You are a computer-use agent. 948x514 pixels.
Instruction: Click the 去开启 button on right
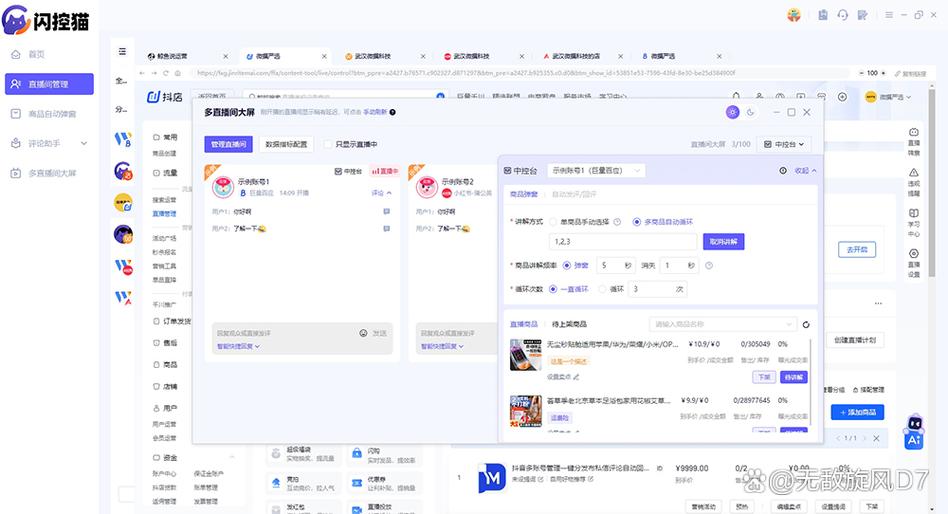[x=857, y=250]
